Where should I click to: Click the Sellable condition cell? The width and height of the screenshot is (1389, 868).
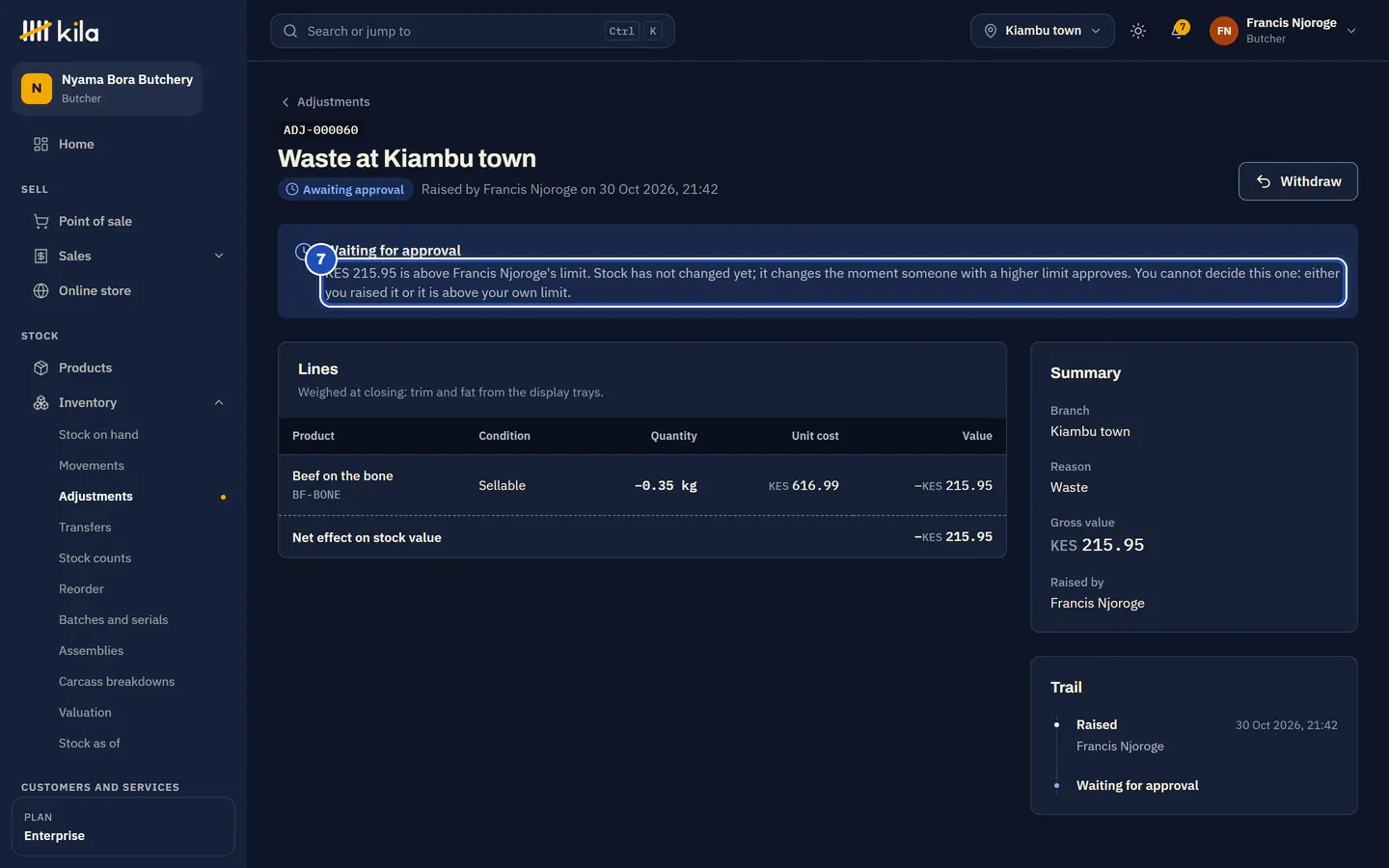(x=502, y=485)
